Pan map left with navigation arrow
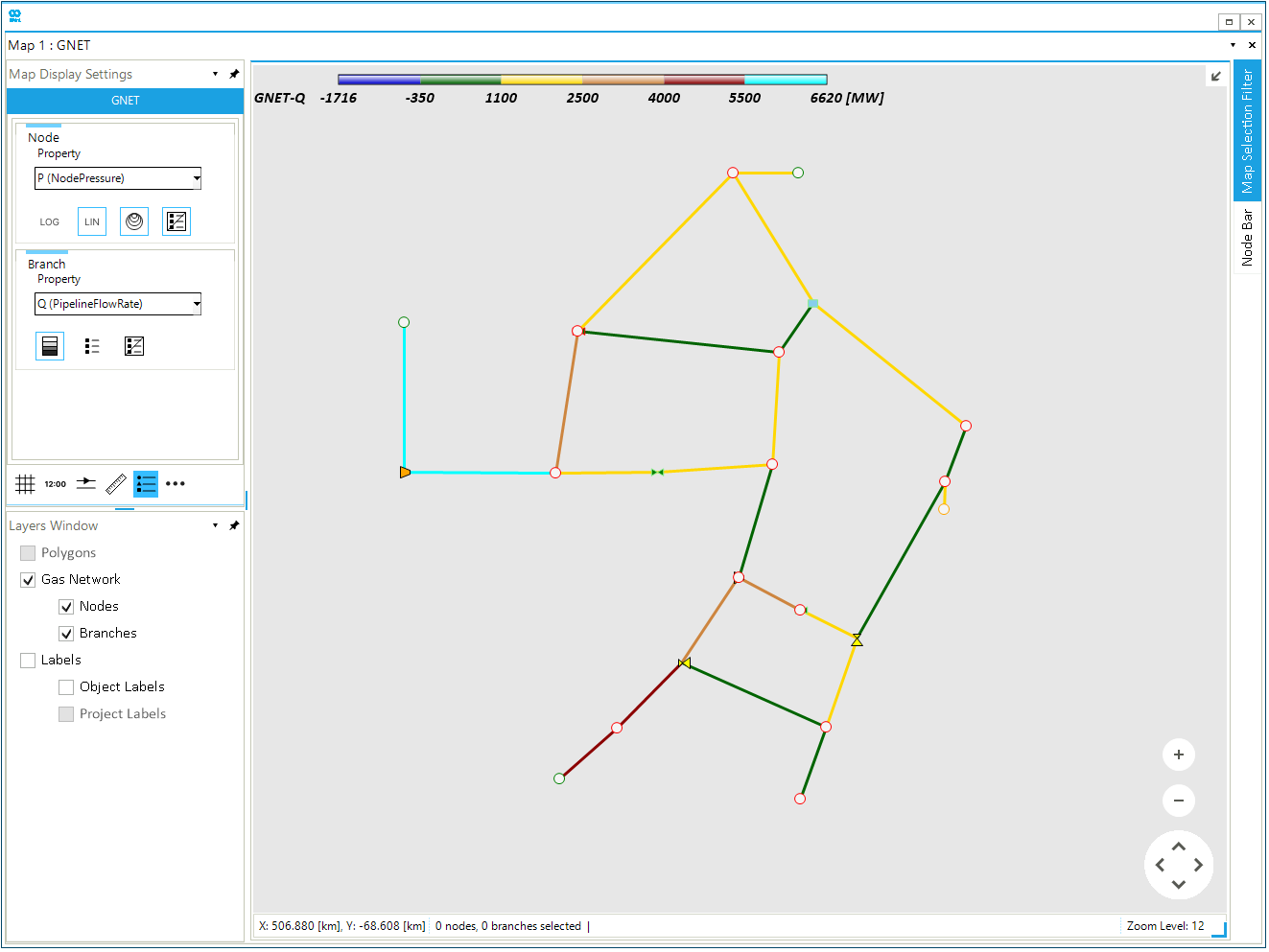 click(x=1160, y=865)
